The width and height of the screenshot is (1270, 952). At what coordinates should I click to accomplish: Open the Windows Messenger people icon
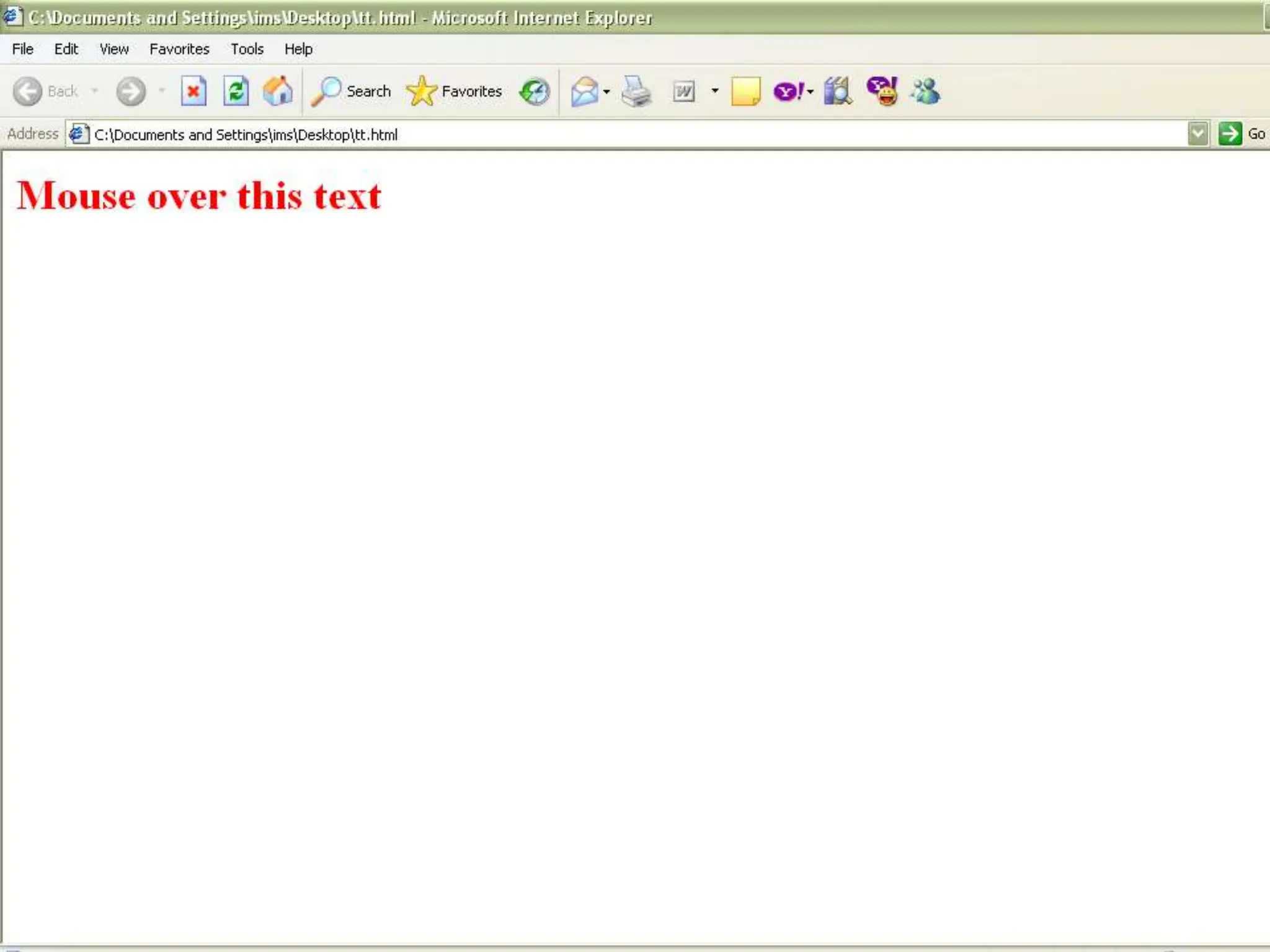click(x=925, y=92)
